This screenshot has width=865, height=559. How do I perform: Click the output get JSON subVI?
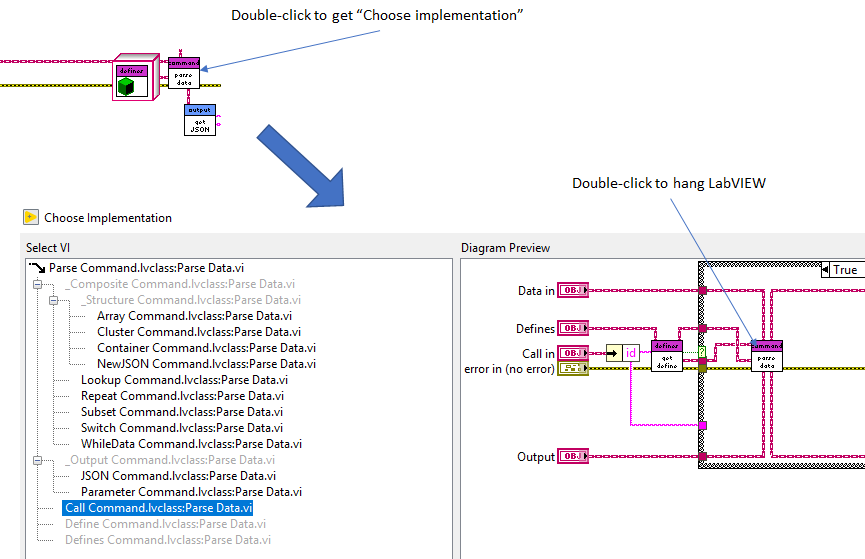point(200,120)
